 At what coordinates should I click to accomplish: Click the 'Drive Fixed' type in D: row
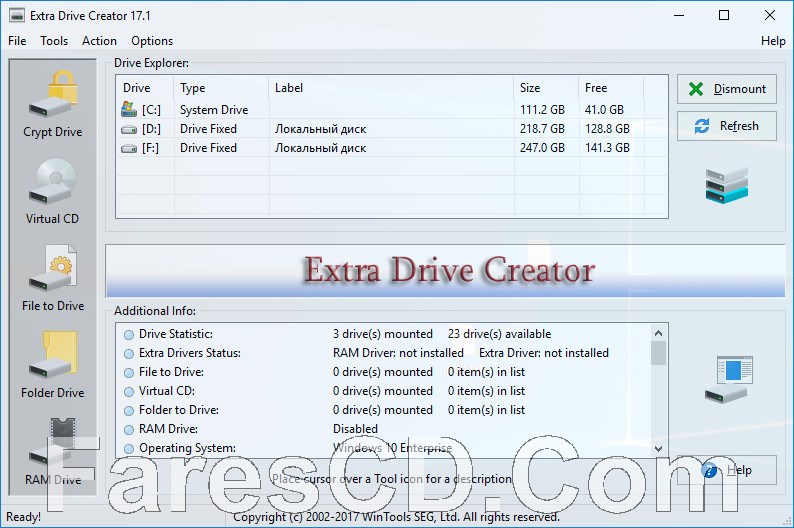point(209,129)
